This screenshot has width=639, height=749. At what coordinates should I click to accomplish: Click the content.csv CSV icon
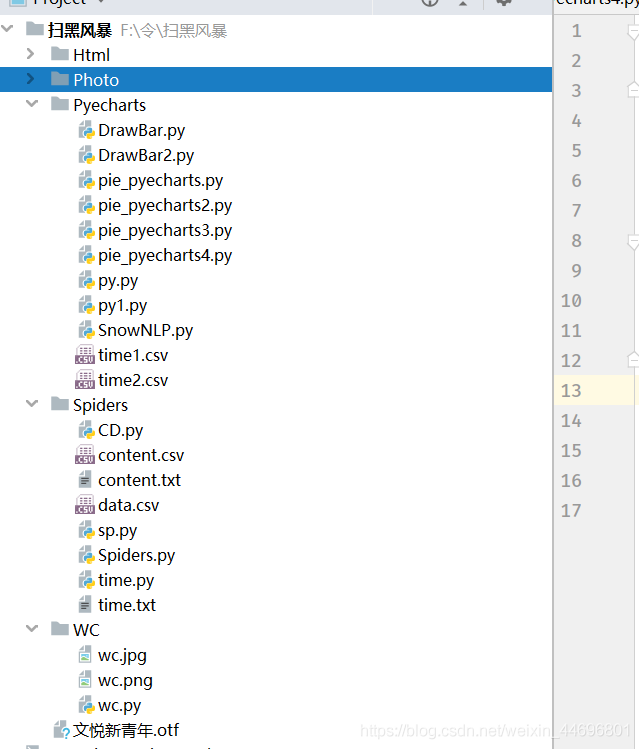(x=85, y=455)
